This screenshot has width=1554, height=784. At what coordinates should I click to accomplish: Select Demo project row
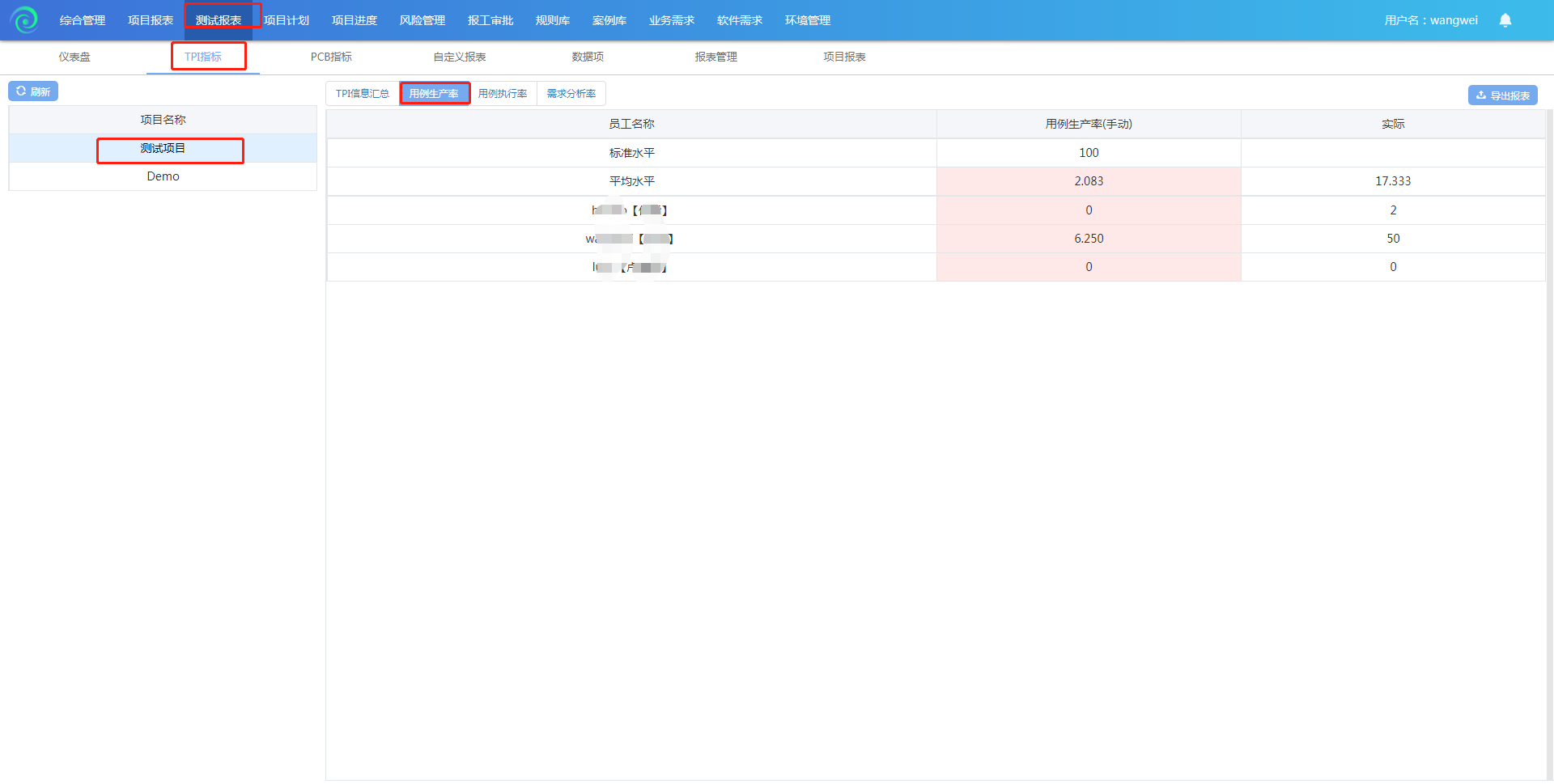click(163, 176)
